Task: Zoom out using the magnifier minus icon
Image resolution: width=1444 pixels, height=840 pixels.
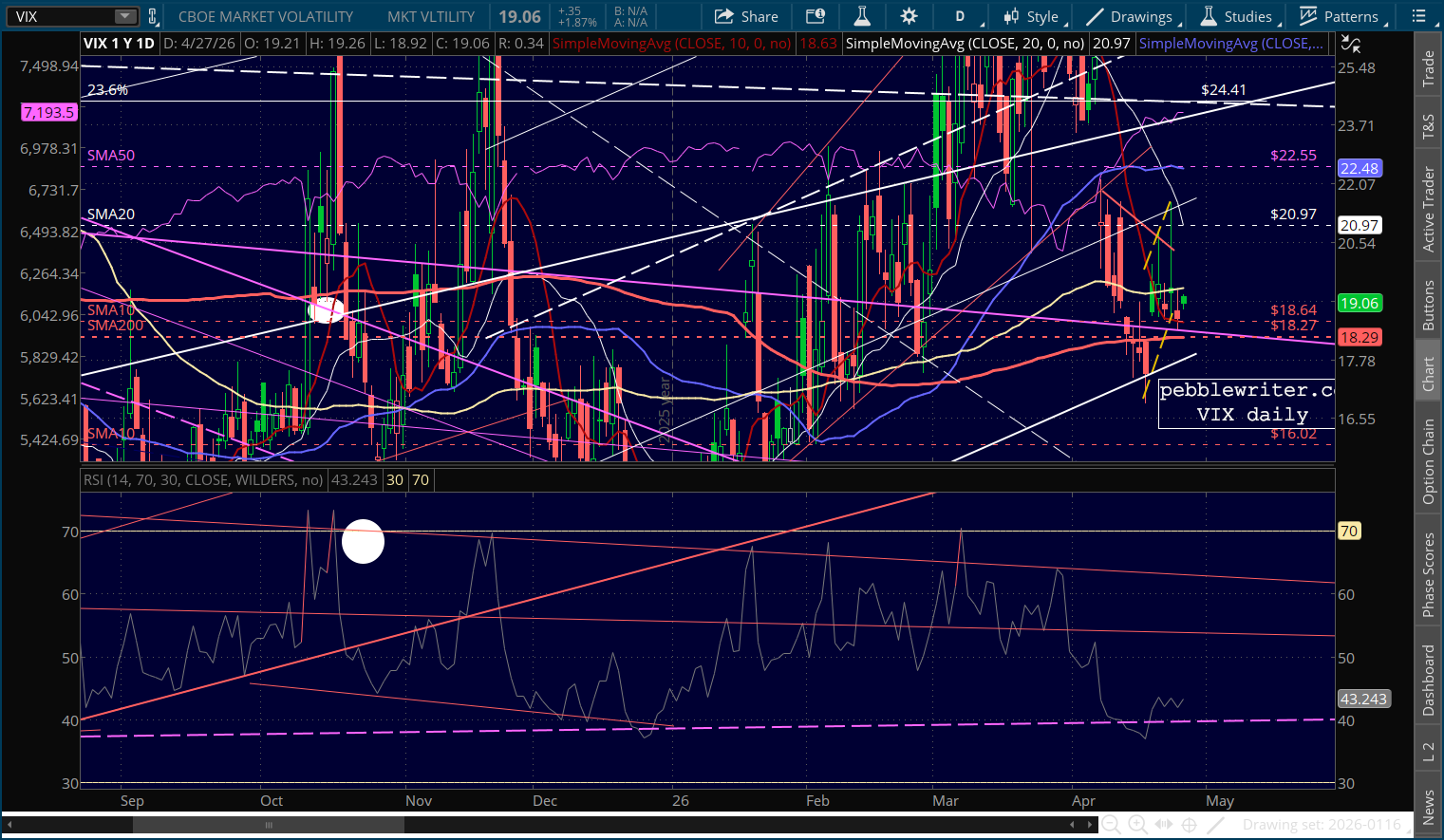Action: (x=1110, y=825)
